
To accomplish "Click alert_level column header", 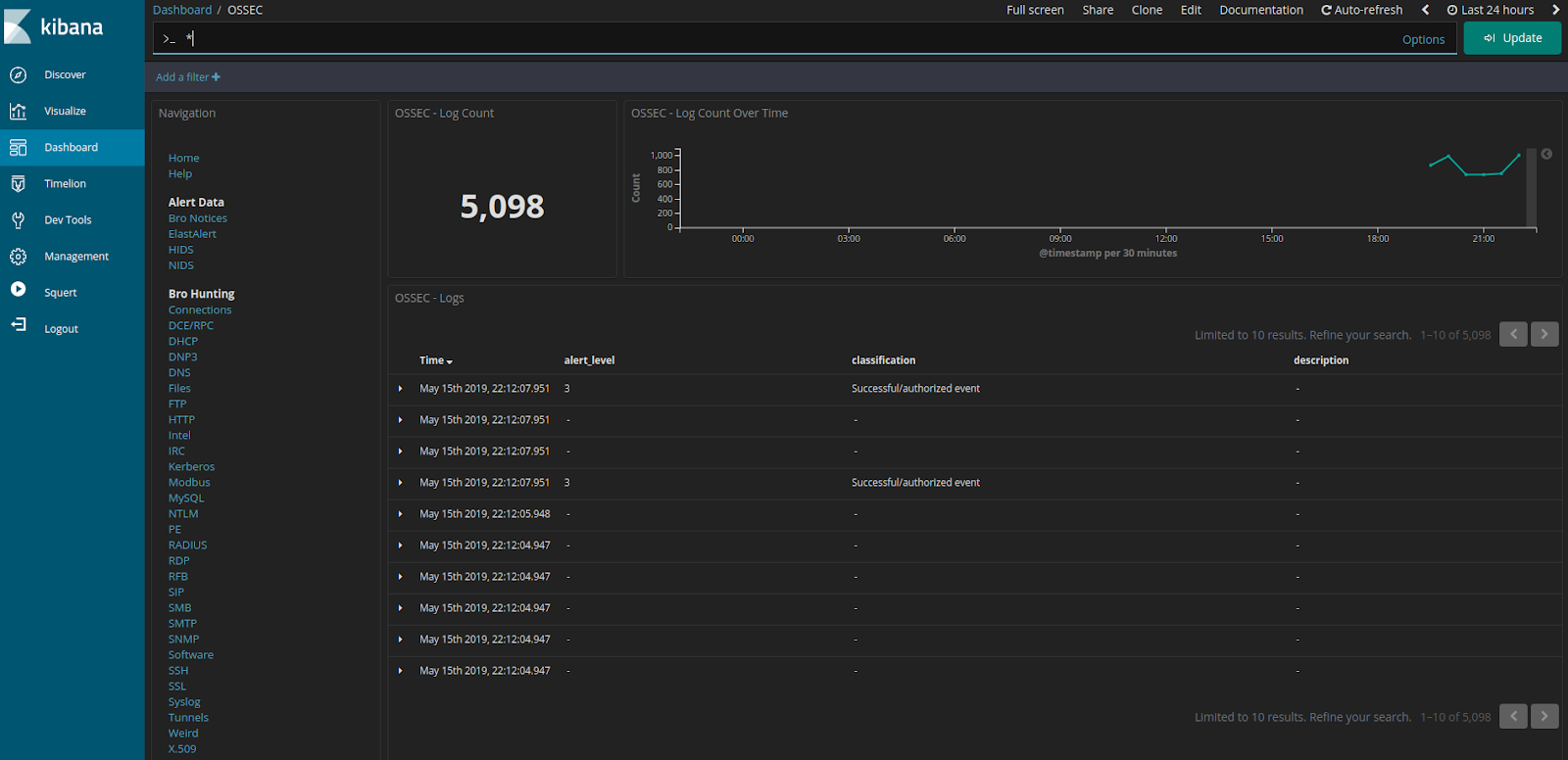I will (589, 360).
